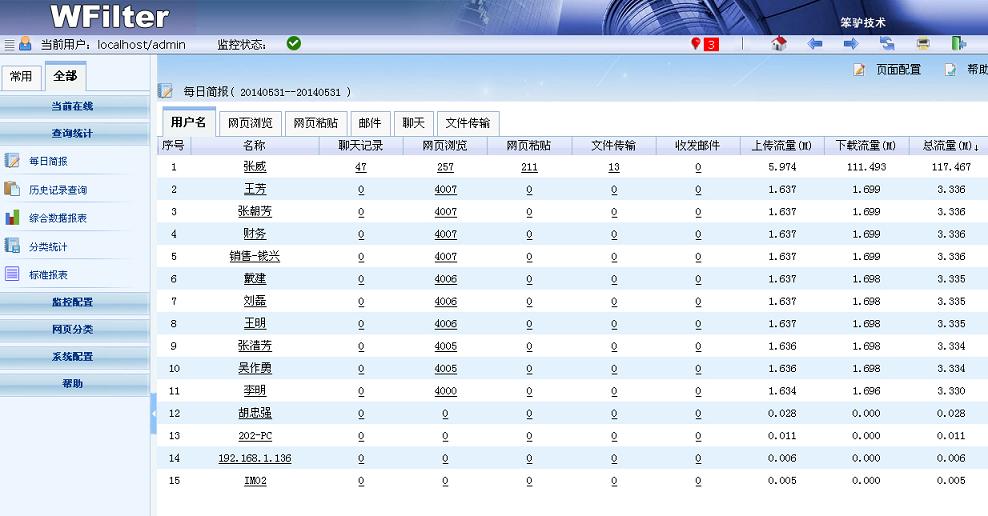Image resolution: width=988 pixels, height=516 pixels.
Task: Refresh the page using the sync icon
Action: [x=887, y=44]
